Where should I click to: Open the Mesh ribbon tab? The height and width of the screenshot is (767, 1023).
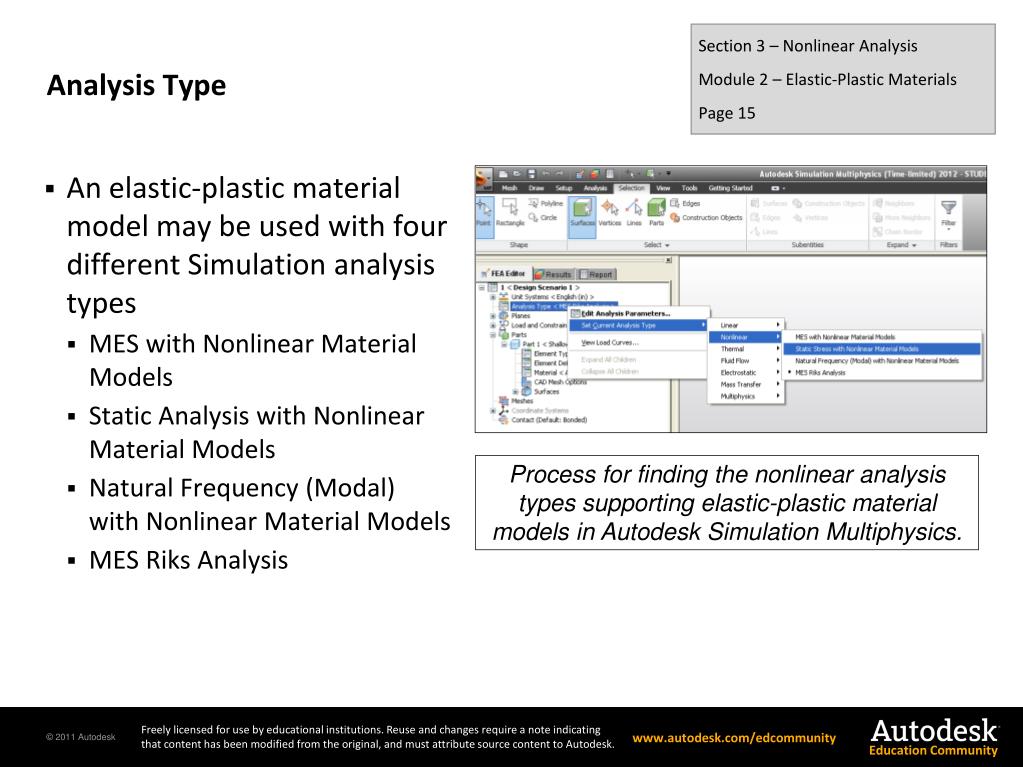pyautogui.click(x=510, y=188)
